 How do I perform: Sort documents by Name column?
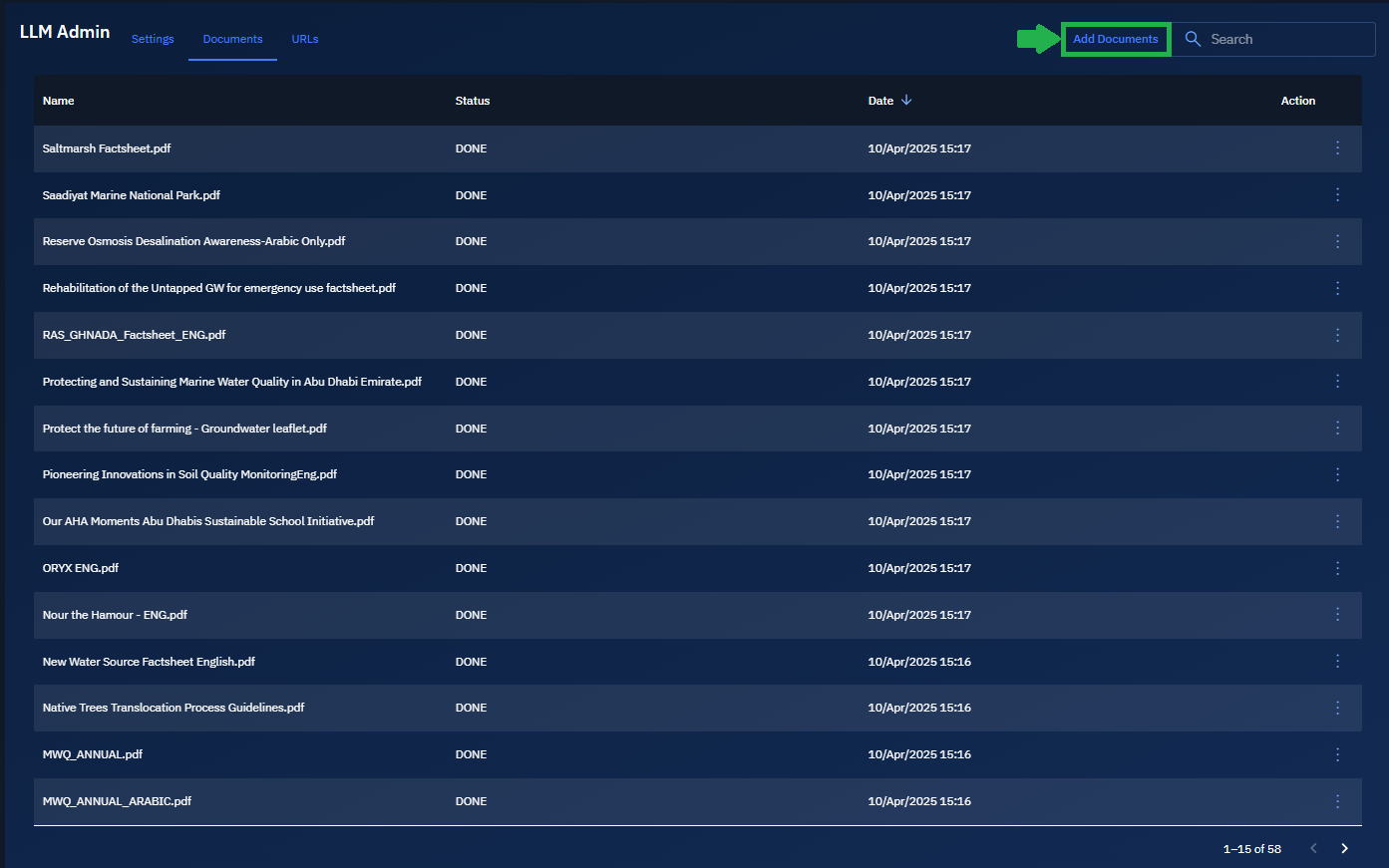(x=59, y=101)
